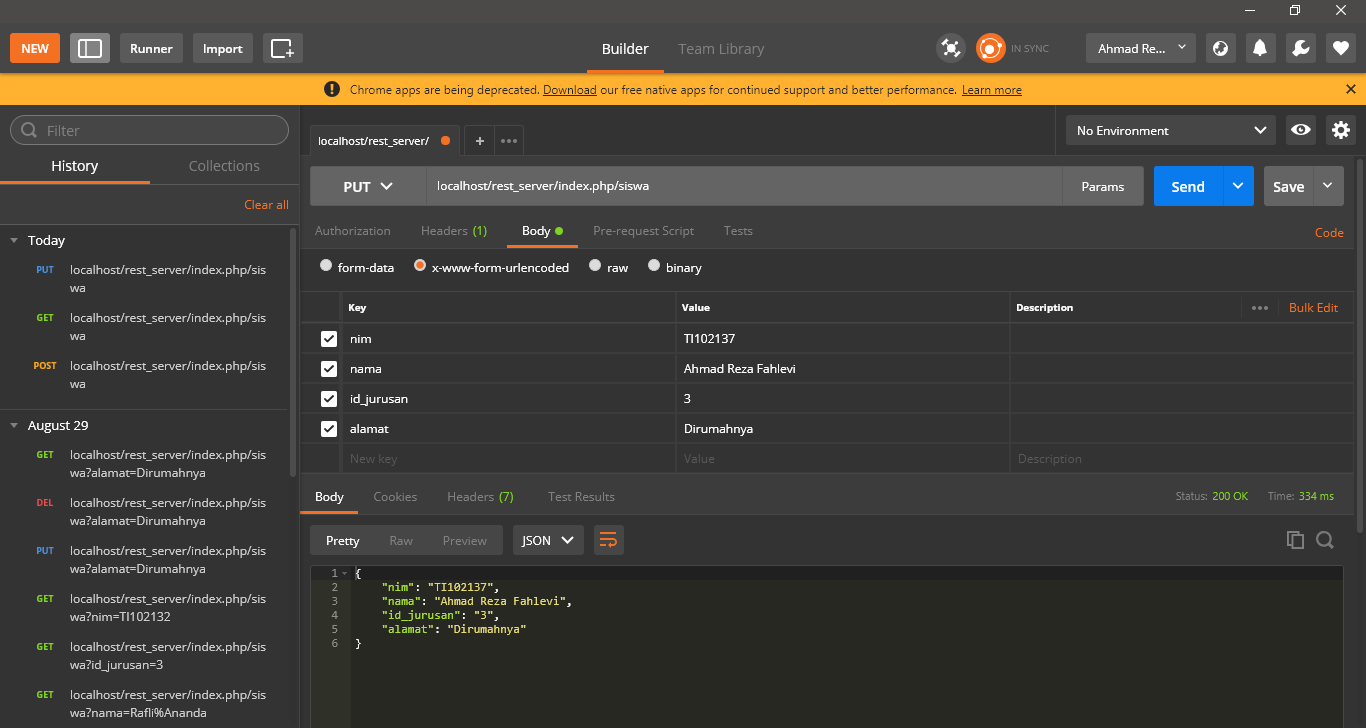Show response Cookies tab
Viewport: 1366px width, 728px height.
tap(395, 497)
